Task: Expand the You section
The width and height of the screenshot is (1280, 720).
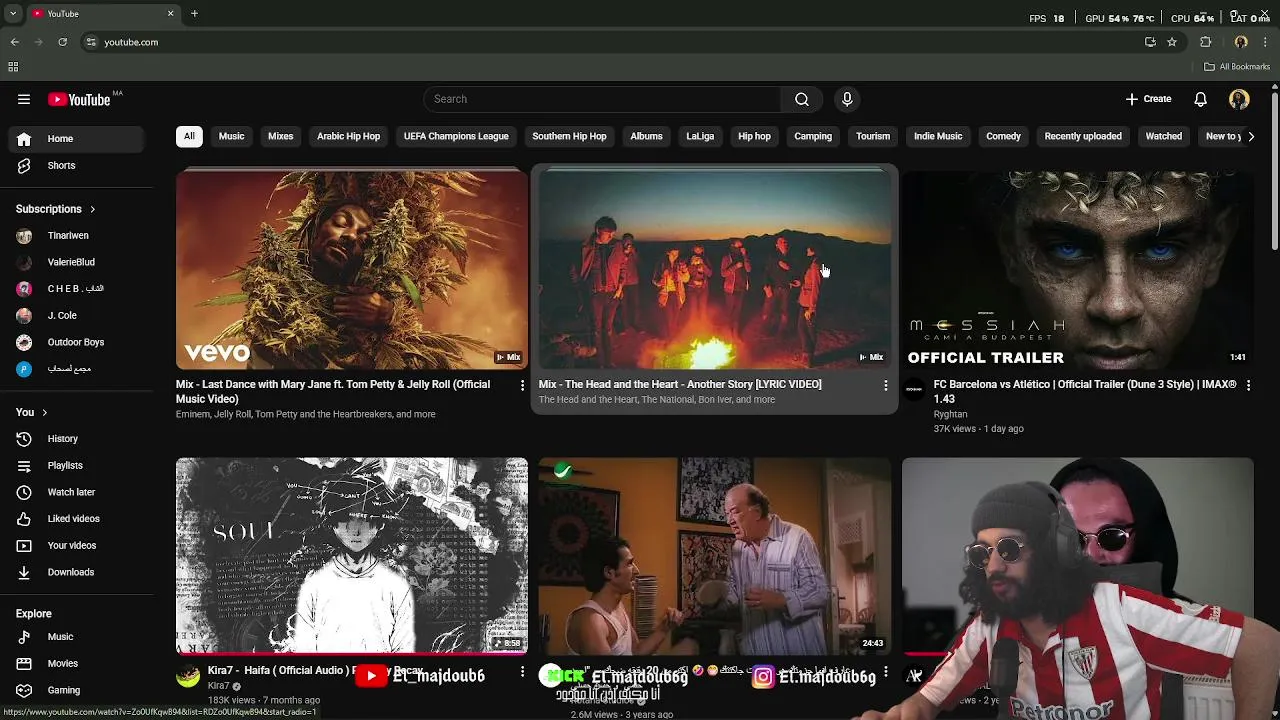Action: (31, 412)
